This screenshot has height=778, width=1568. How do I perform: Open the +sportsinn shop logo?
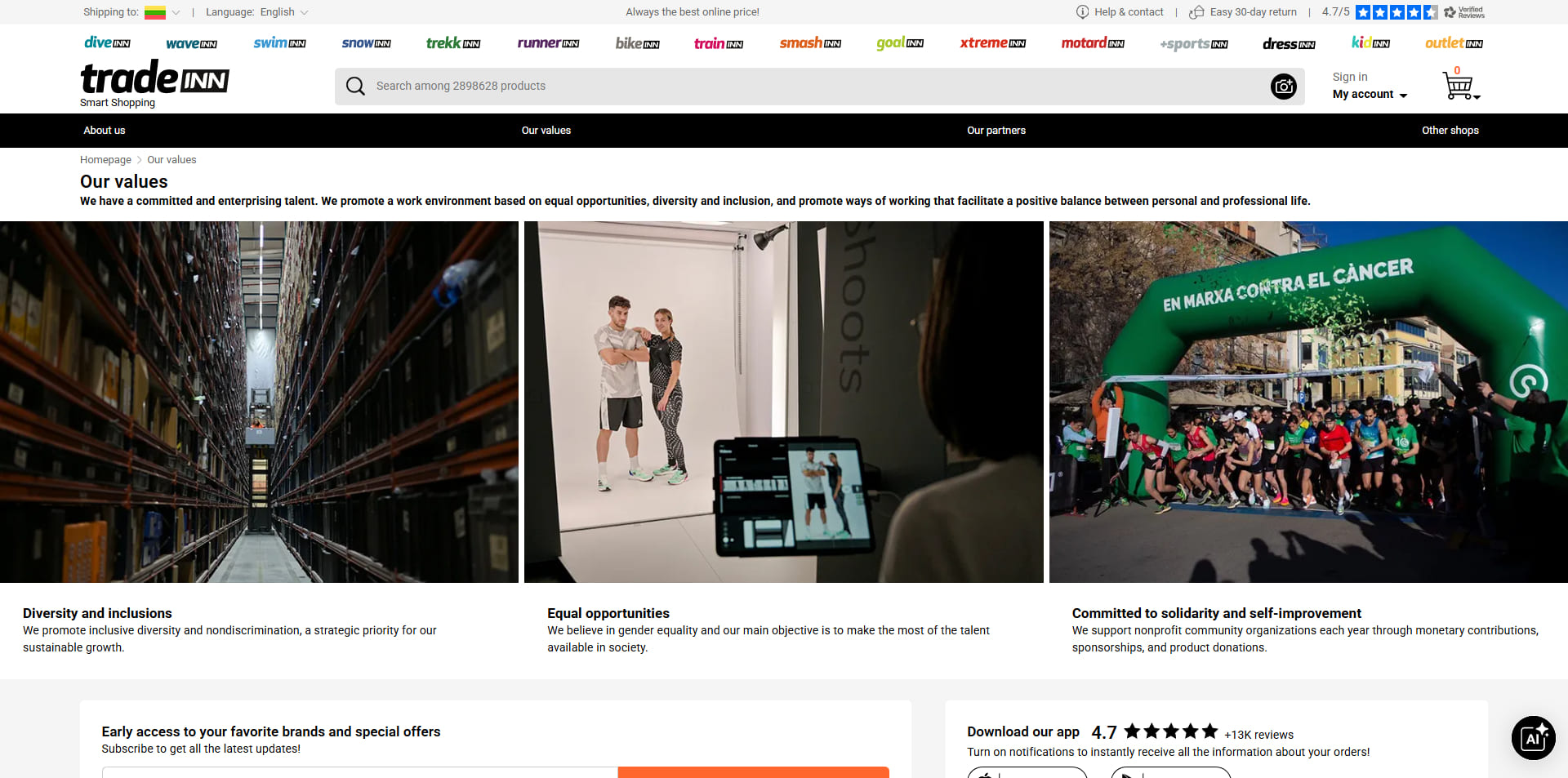point(1194,44)
